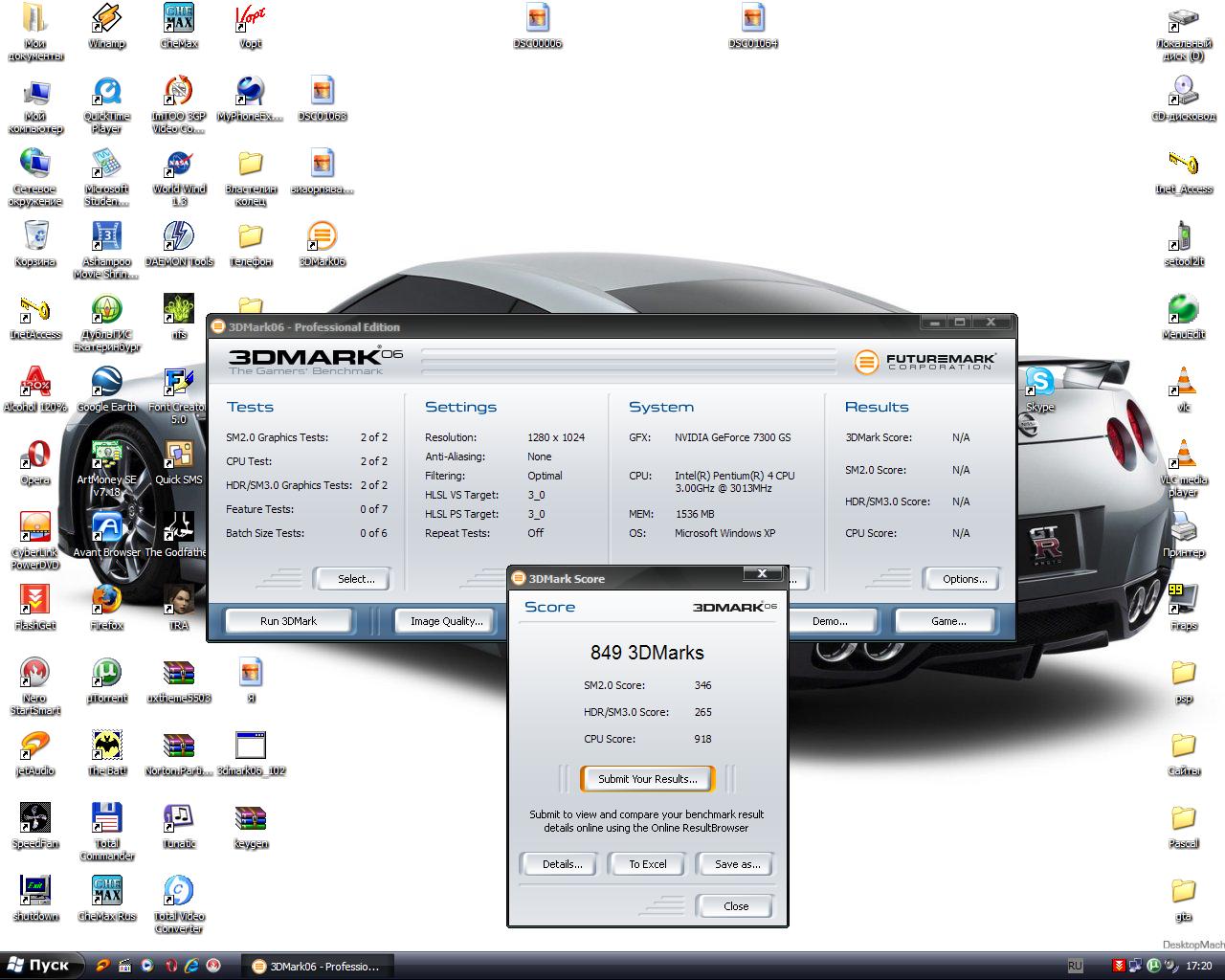Image resolution: width=1225 pixels, height=980 pixels.
Task: Open the Winamp desktop shortcut
Action: pyautogui.click(x=106, y=25)
